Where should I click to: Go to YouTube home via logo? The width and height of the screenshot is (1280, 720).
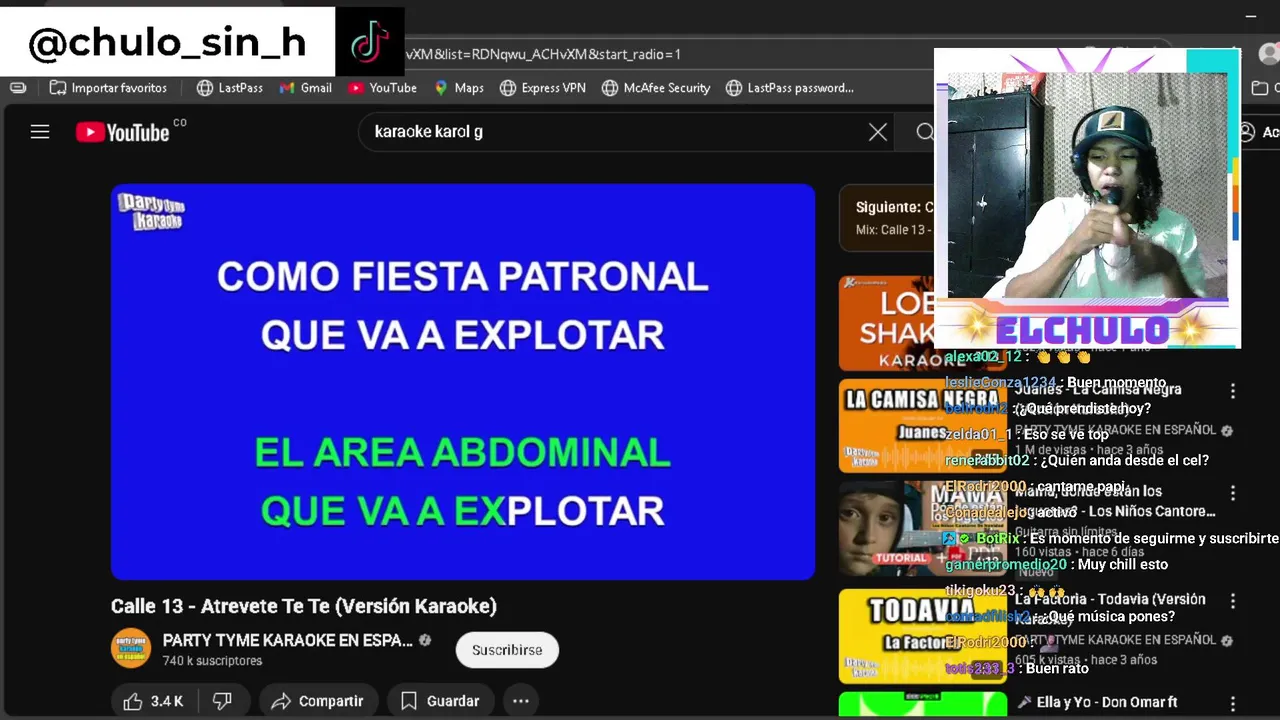click(122, 132)
